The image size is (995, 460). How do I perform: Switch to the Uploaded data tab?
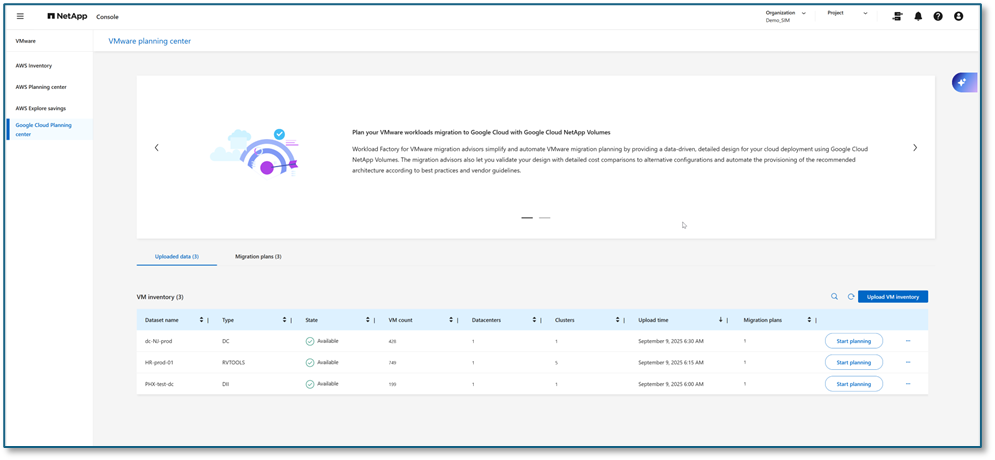176,257
